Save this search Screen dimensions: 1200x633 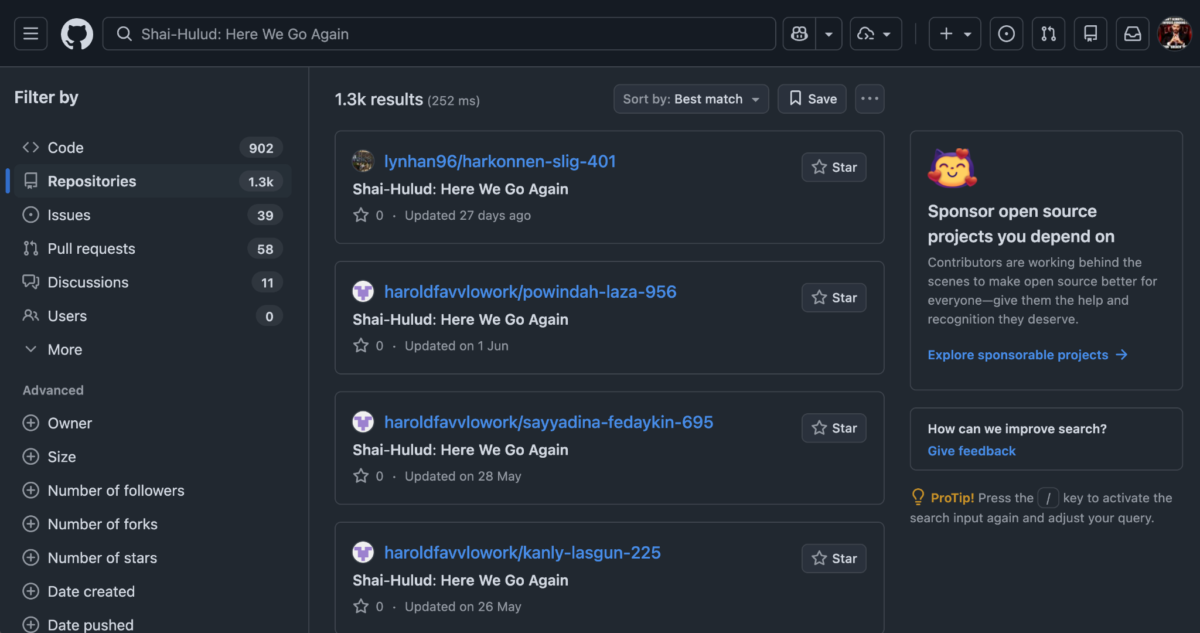coord(812,99)
